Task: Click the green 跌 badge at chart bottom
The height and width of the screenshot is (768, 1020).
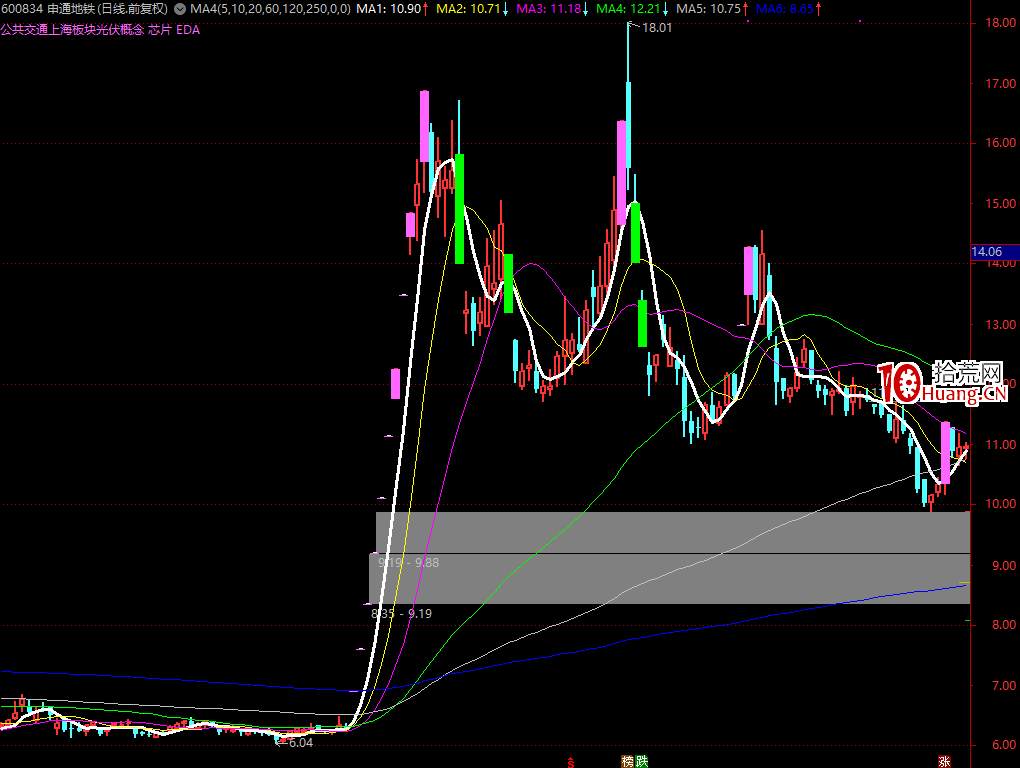Action: point(641,761)
